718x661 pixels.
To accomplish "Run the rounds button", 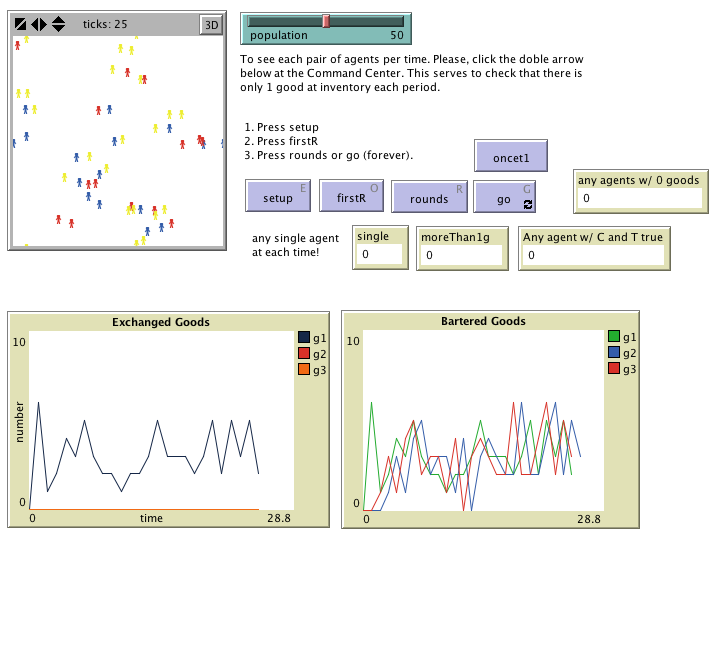I will (x=429, y=198).
